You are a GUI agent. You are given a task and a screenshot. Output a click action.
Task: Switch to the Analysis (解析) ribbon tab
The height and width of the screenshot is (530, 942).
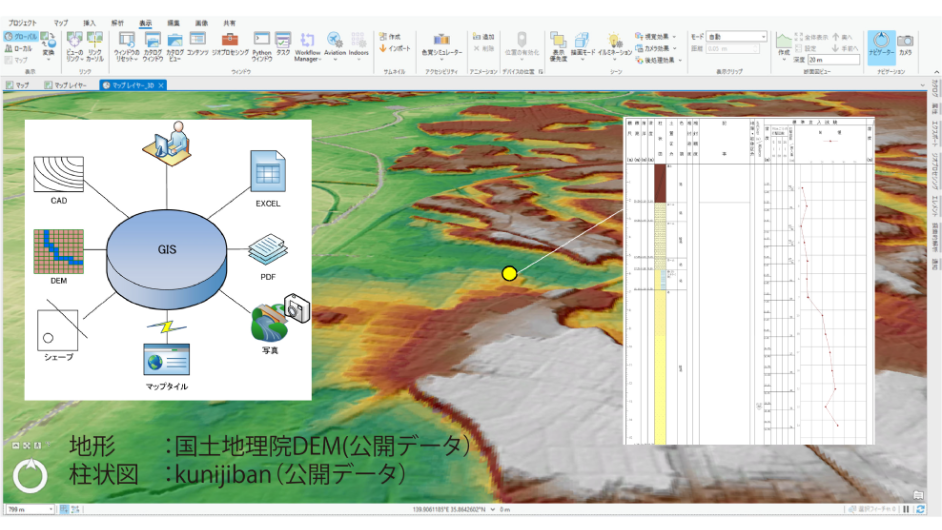[118, 21]
